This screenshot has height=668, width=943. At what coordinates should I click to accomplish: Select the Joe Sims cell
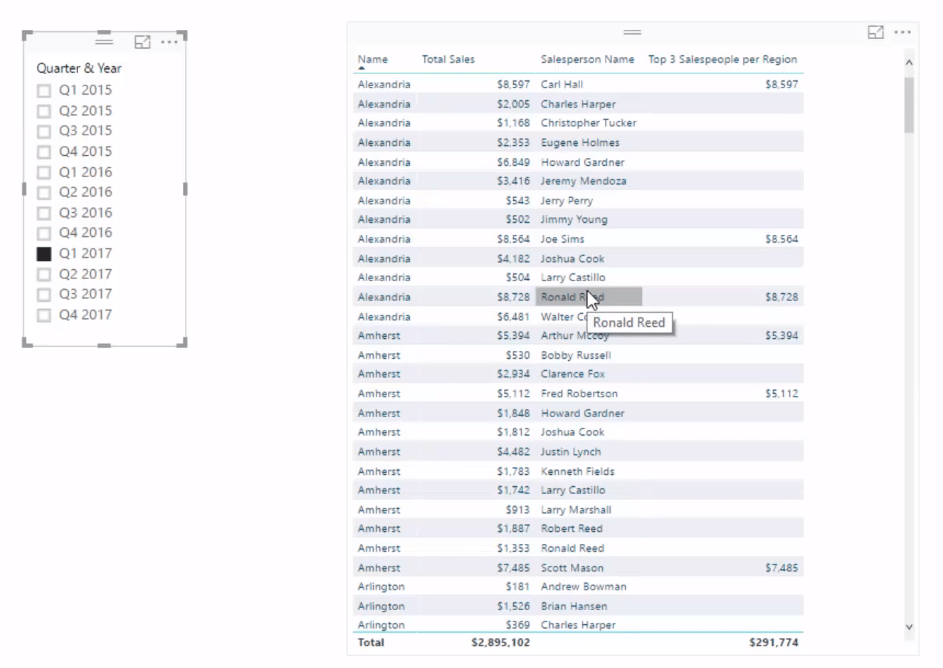click(x=562, y=239)
